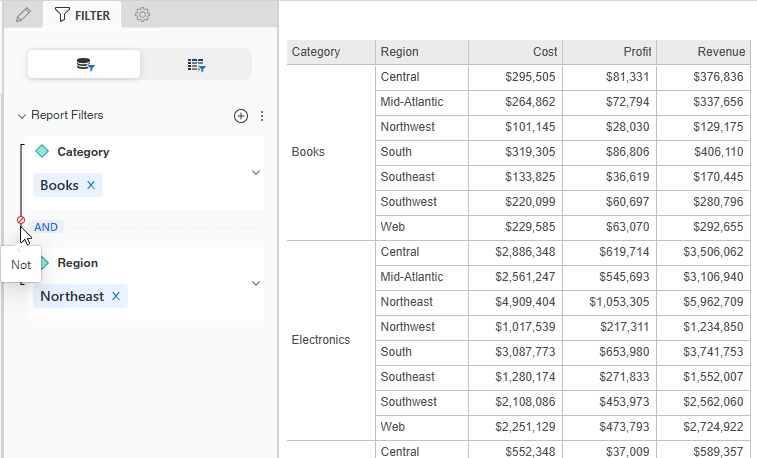The height and width of the screenshot is (458, 757).
Task: Open the settings gear tab
Action: (x=143, y=15)
